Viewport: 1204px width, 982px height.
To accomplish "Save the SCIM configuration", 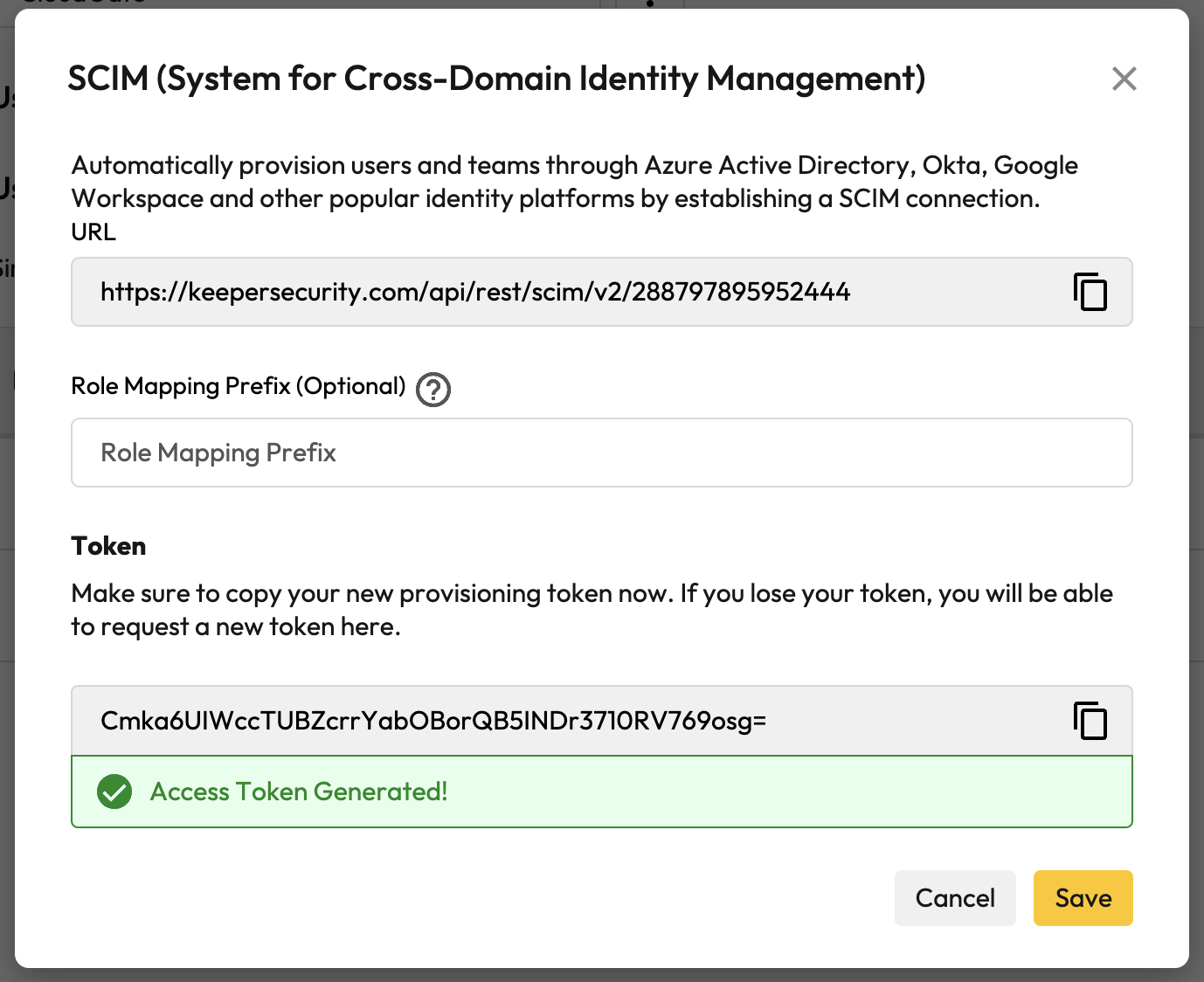I will (x=1083, y=898).
